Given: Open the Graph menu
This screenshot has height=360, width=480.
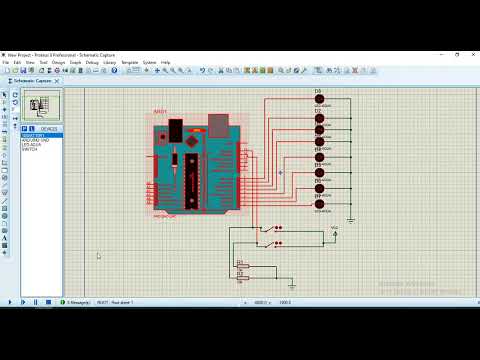Looking at the screenshot, I should tap(75, 62).
